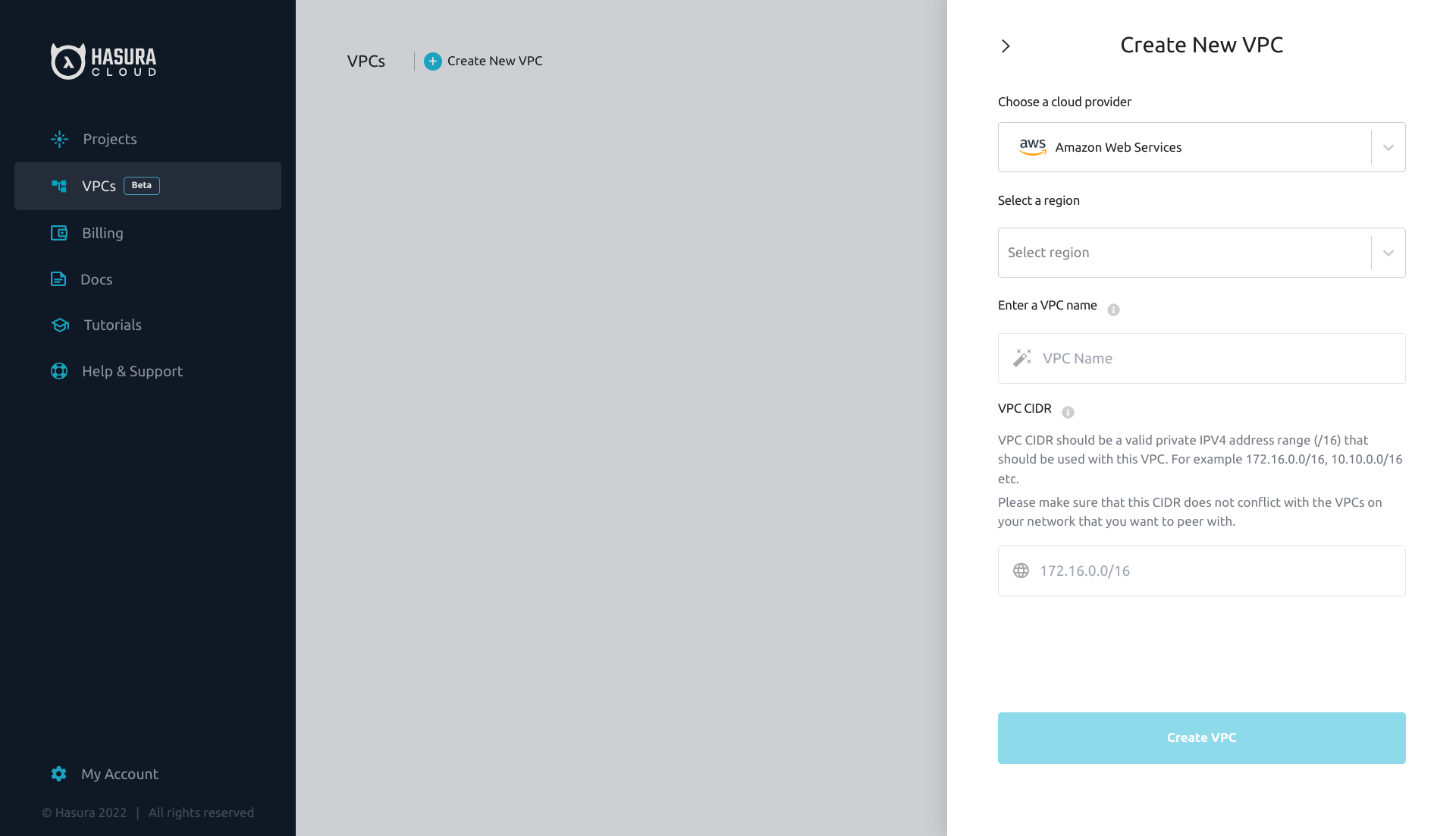Open Help & Support icon

(x=59, y=371)
